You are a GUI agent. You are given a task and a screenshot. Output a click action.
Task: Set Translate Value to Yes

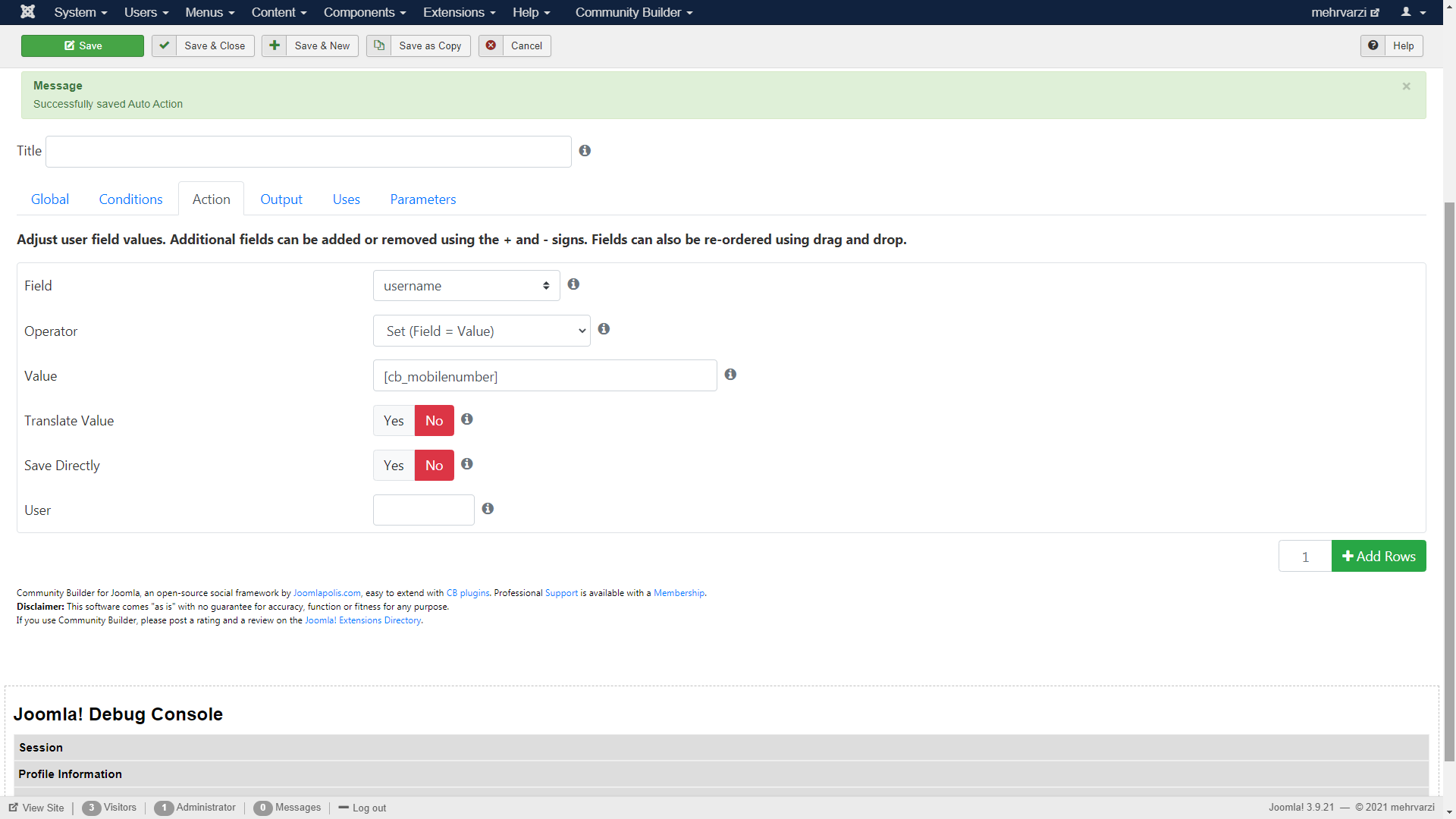pos(394,421)
